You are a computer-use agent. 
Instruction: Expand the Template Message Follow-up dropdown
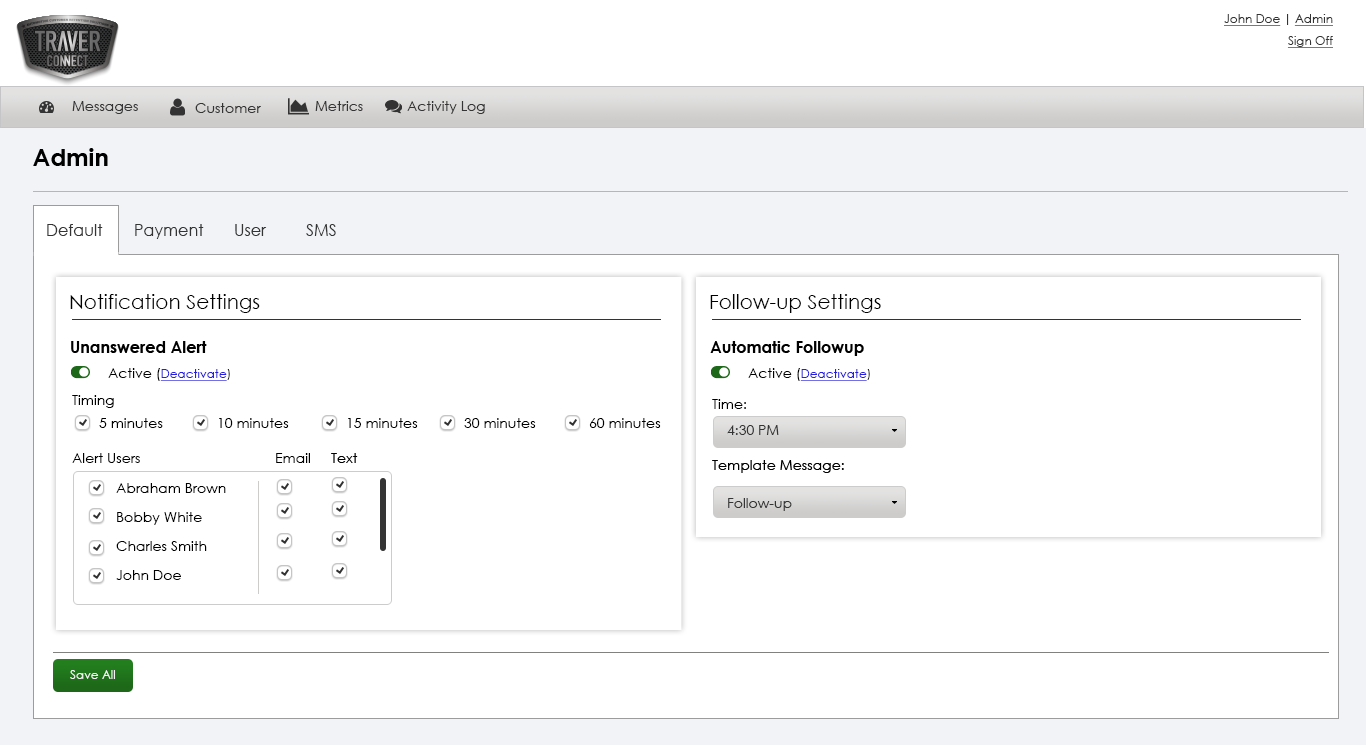(x=808, y=503)
